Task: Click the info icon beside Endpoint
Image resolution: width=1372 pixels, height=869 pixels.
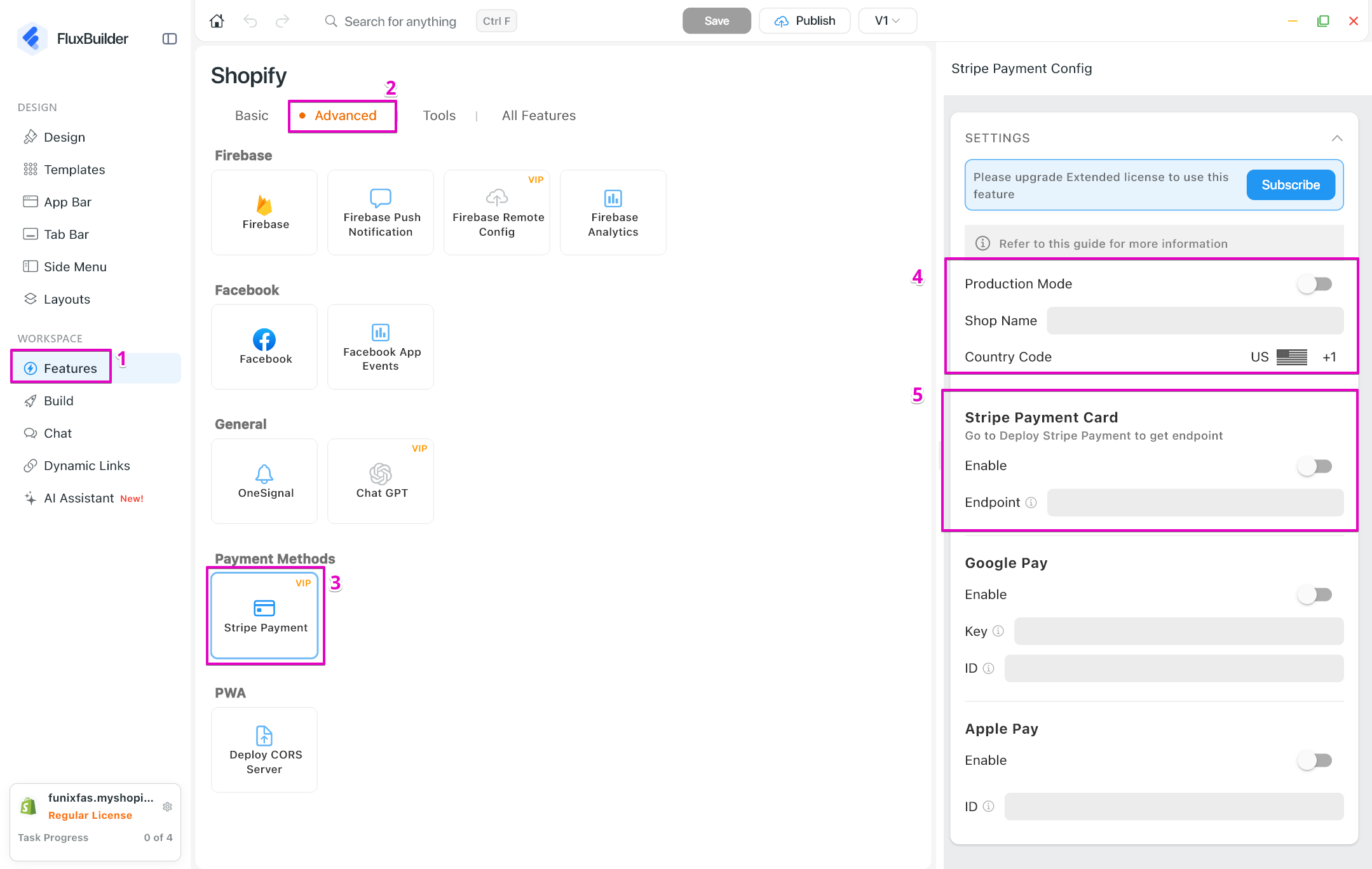Action: pyautogui.click(x=1031, y=502)
